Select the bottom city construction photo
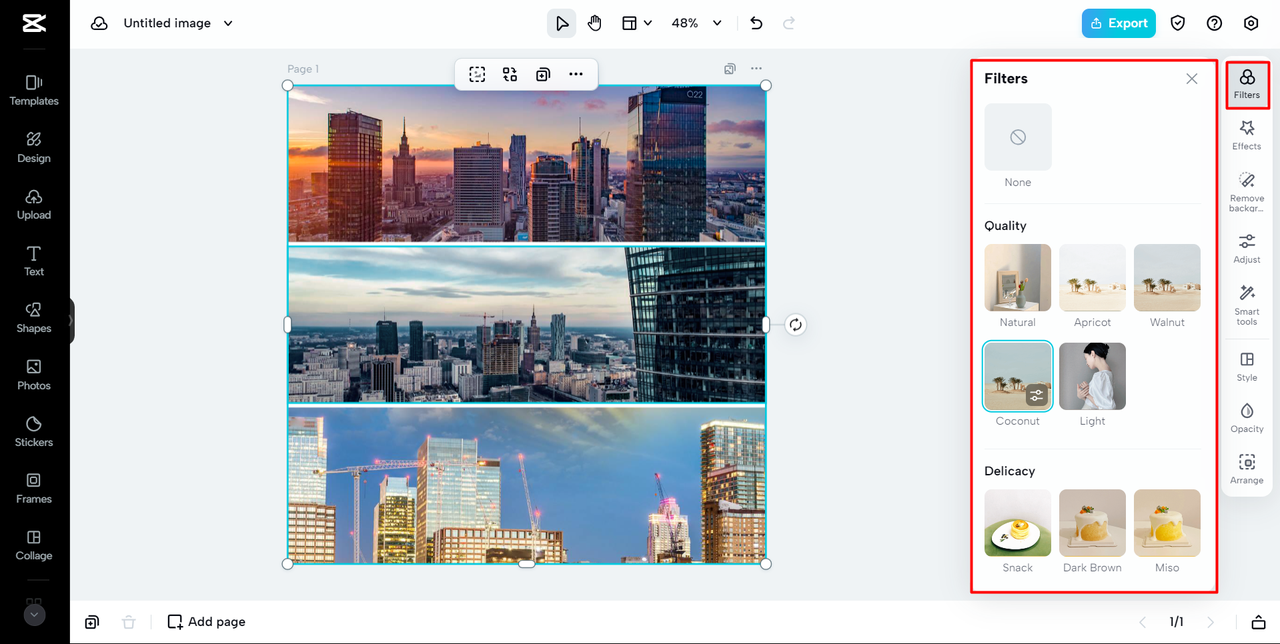 [x=527, y=485]
